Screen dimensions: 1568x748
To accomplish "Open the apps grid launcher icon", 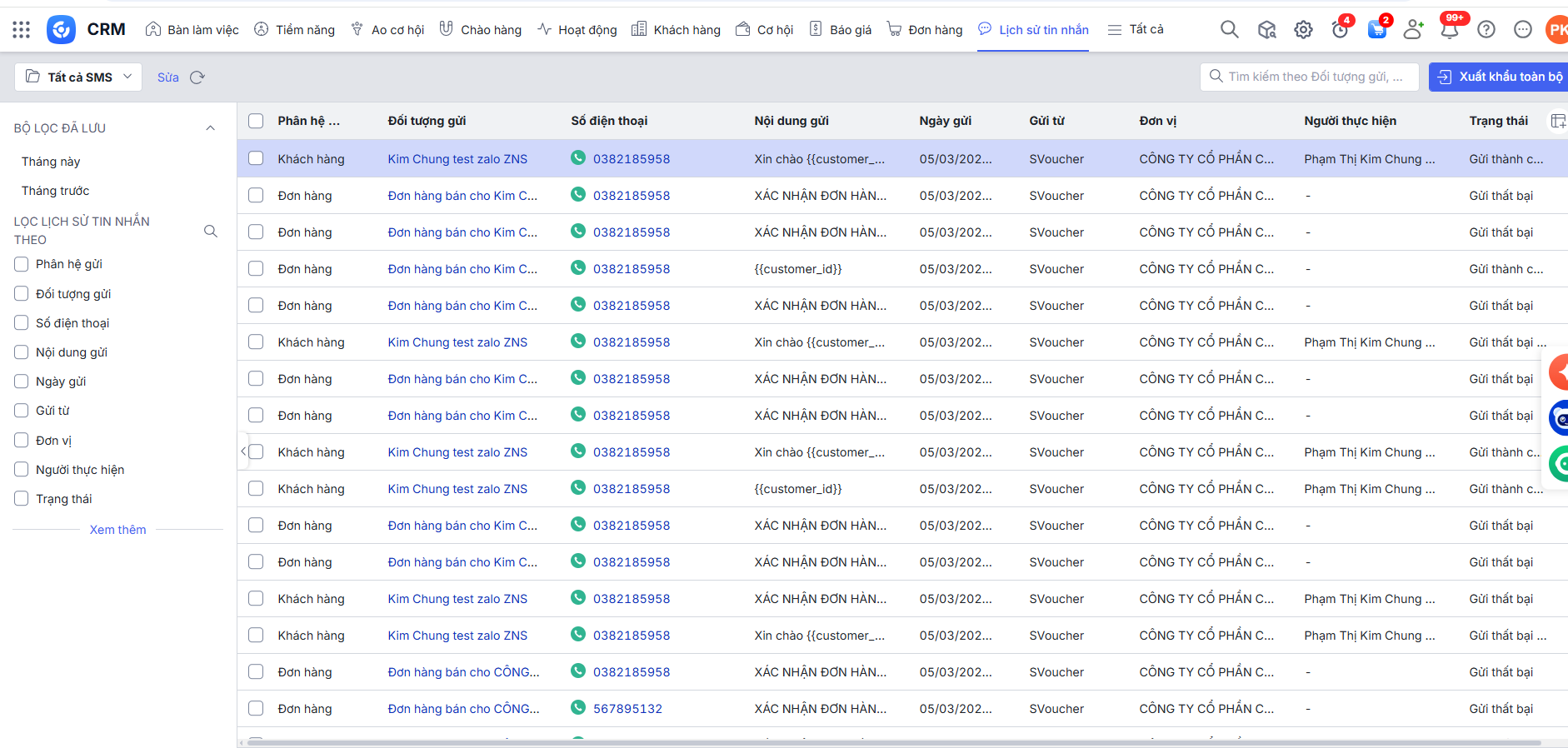I will click(22, 30).
